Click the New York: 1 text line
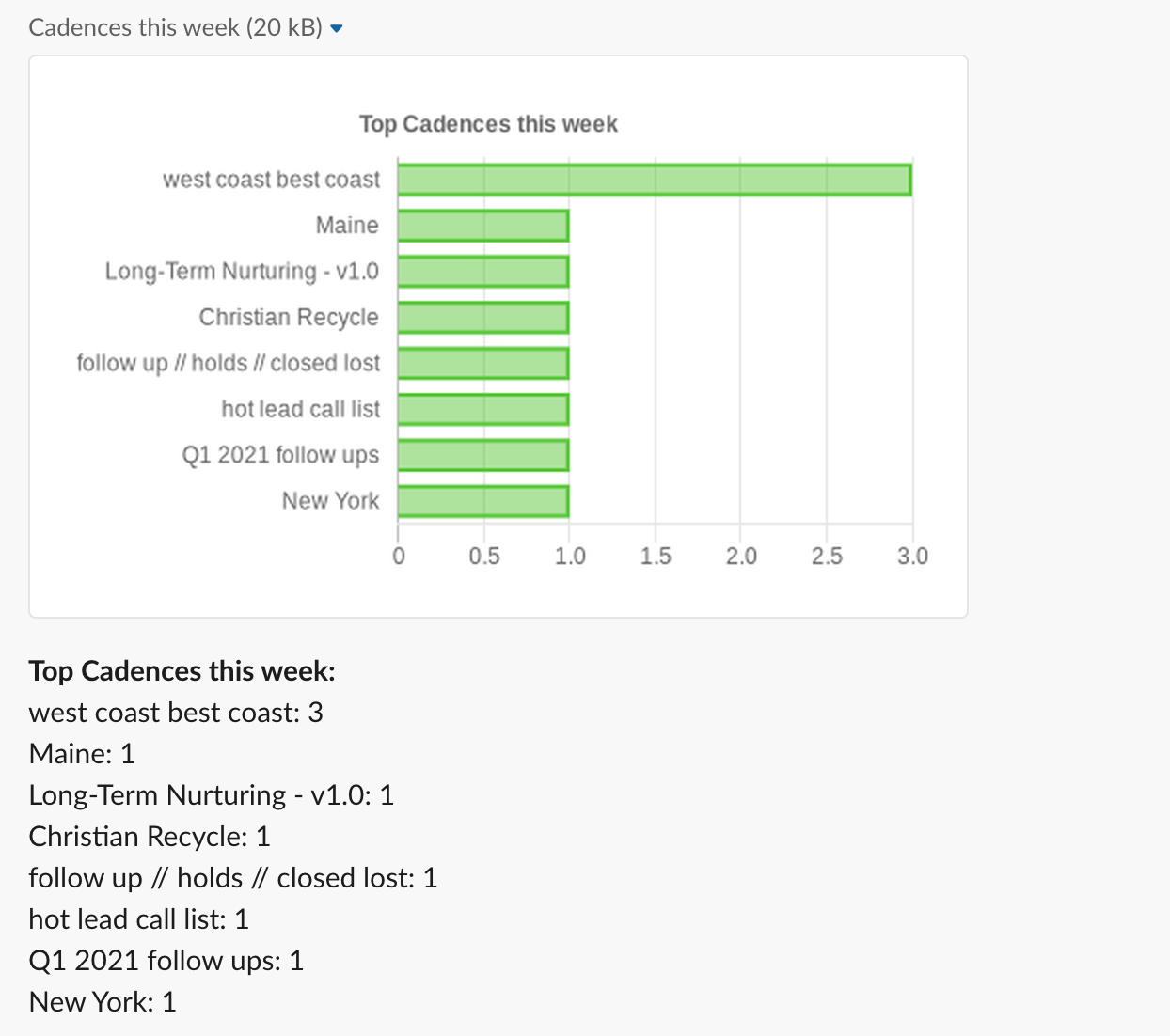 coord(103,1002)
